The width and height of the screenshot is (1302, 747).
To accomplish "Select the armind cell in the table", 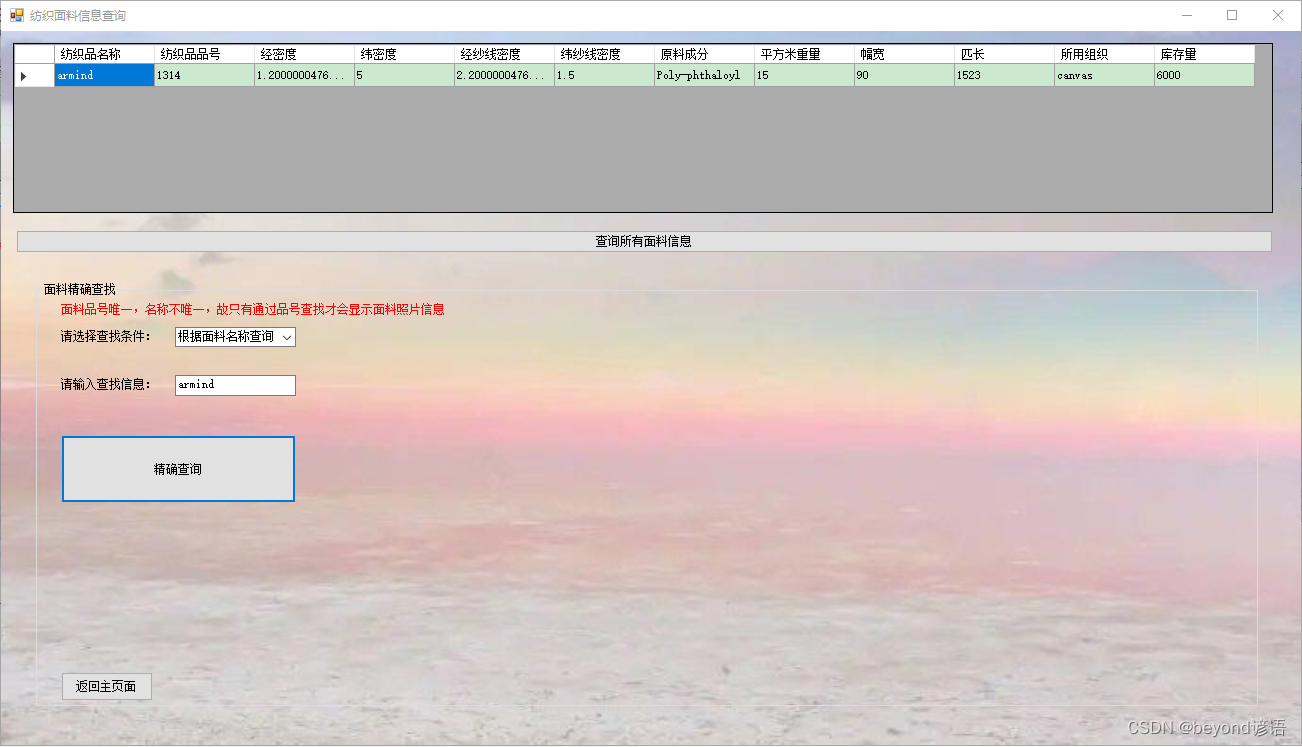I will point(105,76).
